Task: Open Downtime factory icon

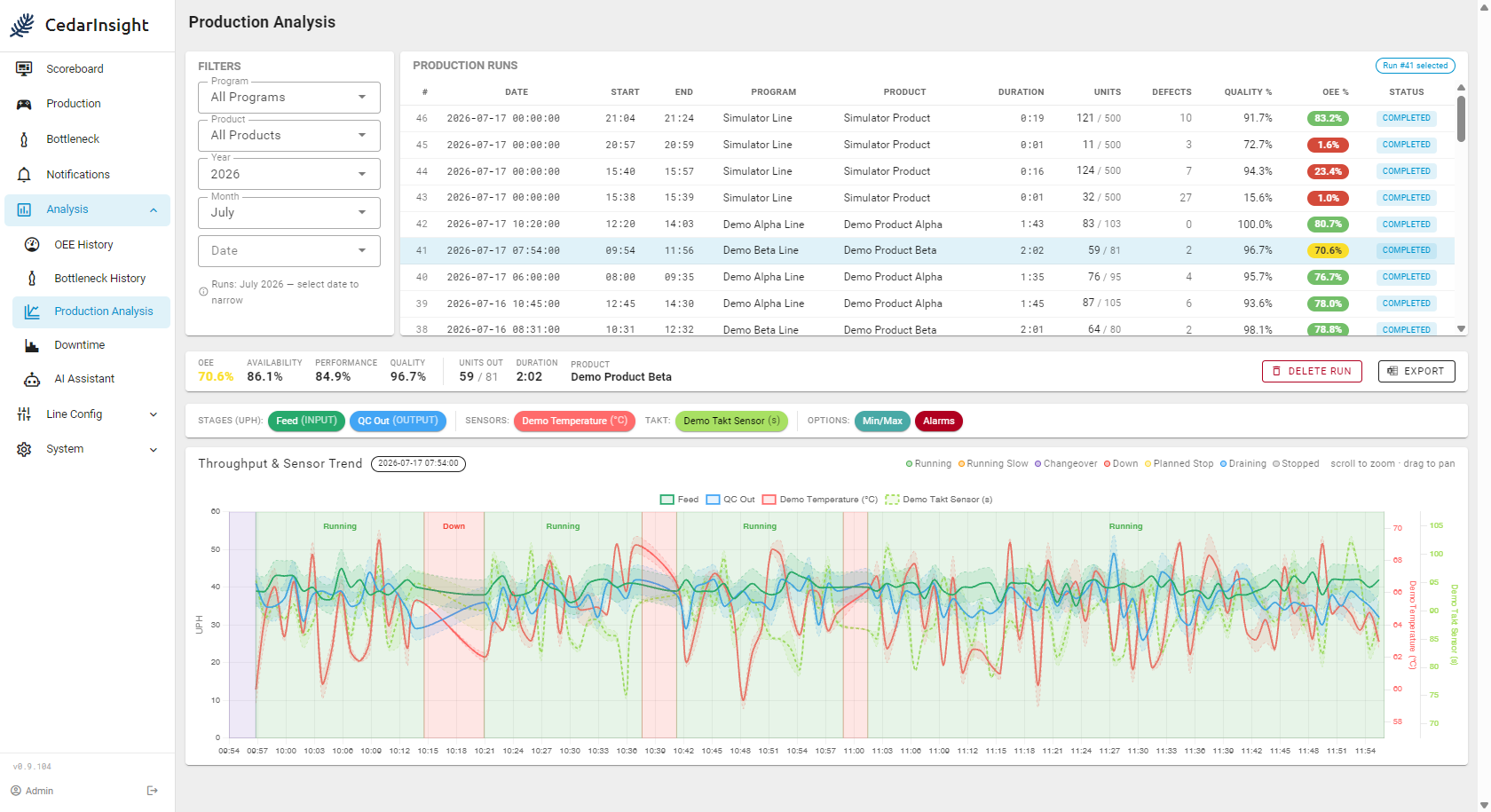Action: point(32,345)
